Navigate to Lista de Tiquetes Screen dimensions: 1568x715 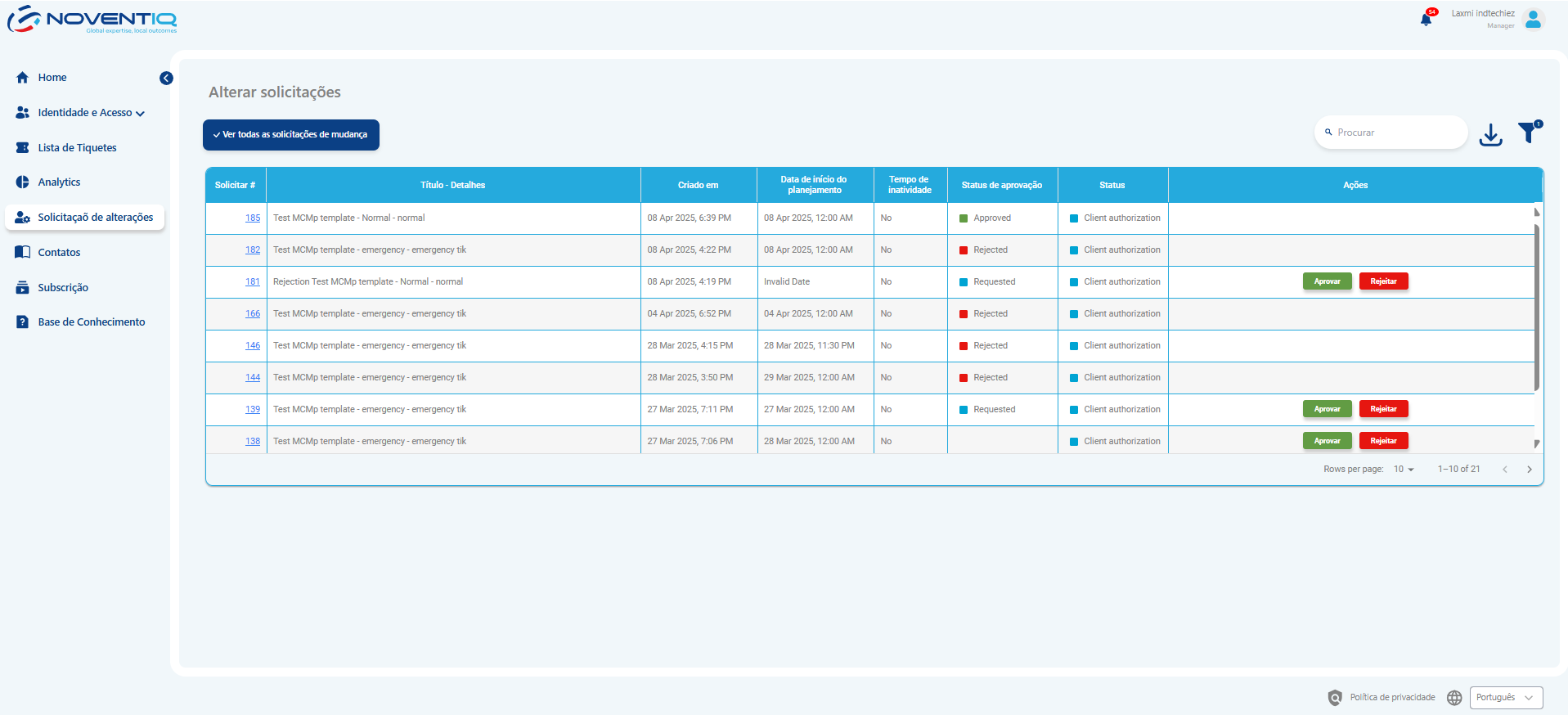pos(77,148)
